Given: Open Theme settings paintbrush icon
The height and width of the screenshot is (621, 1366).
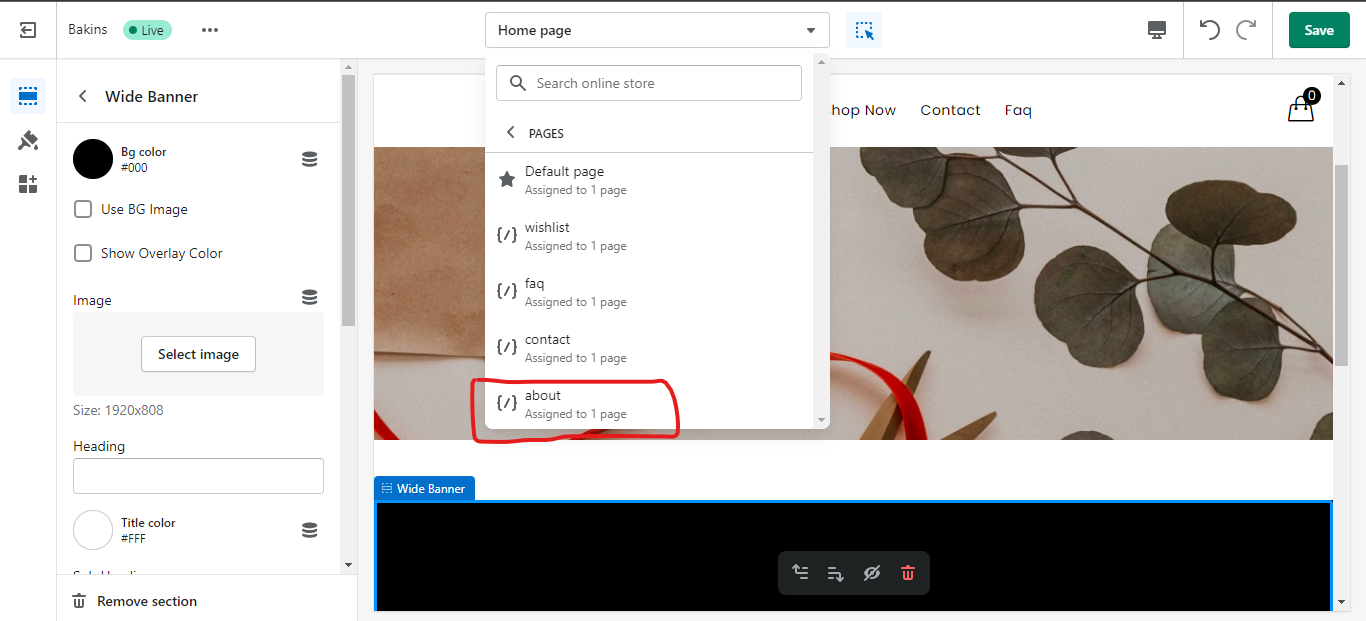Looking at the screenshot, I should [28, 140].
